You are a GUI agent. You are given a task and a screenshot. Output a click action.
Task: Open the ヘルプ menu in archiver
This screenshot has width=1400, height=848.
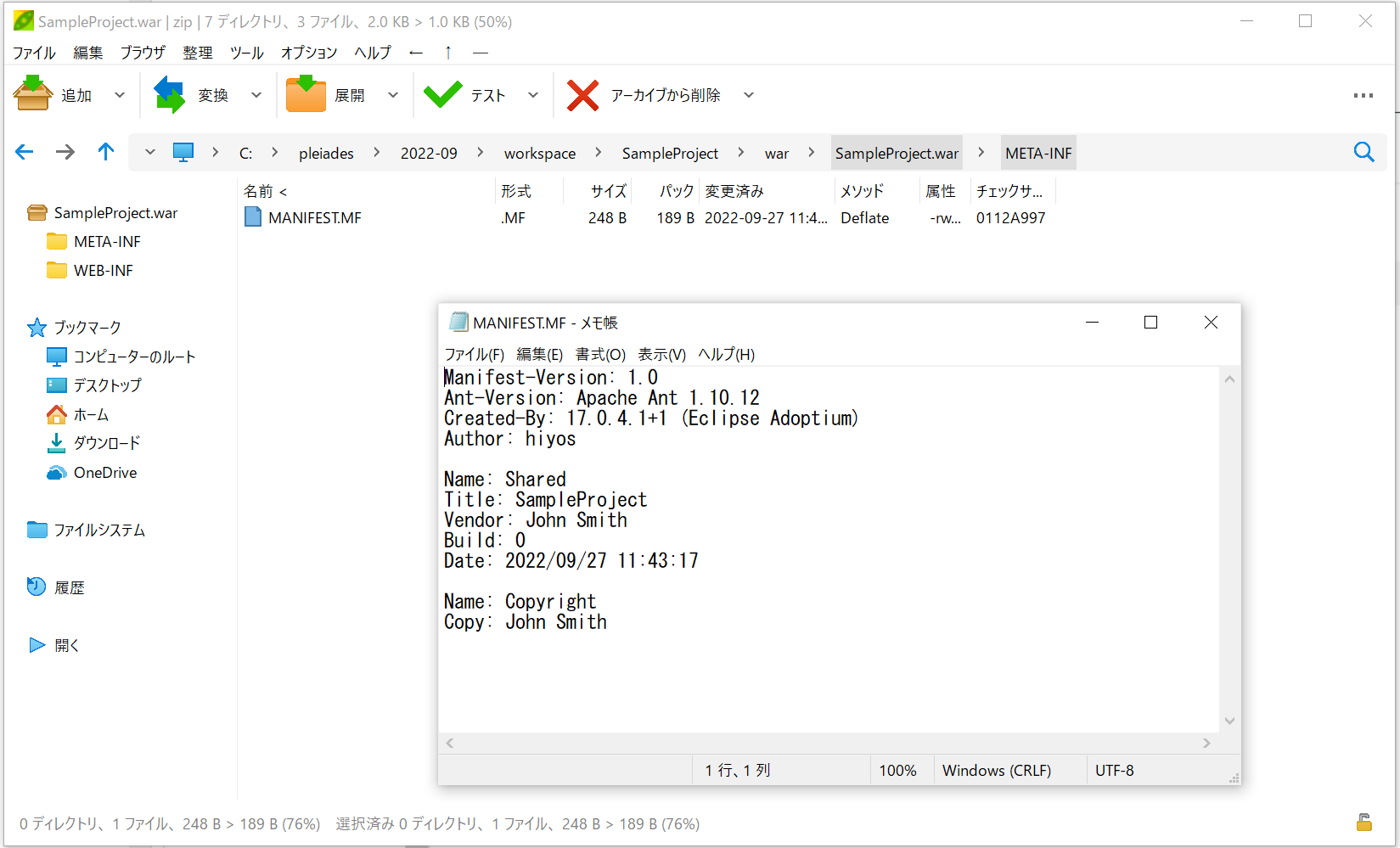click(373, 53)
